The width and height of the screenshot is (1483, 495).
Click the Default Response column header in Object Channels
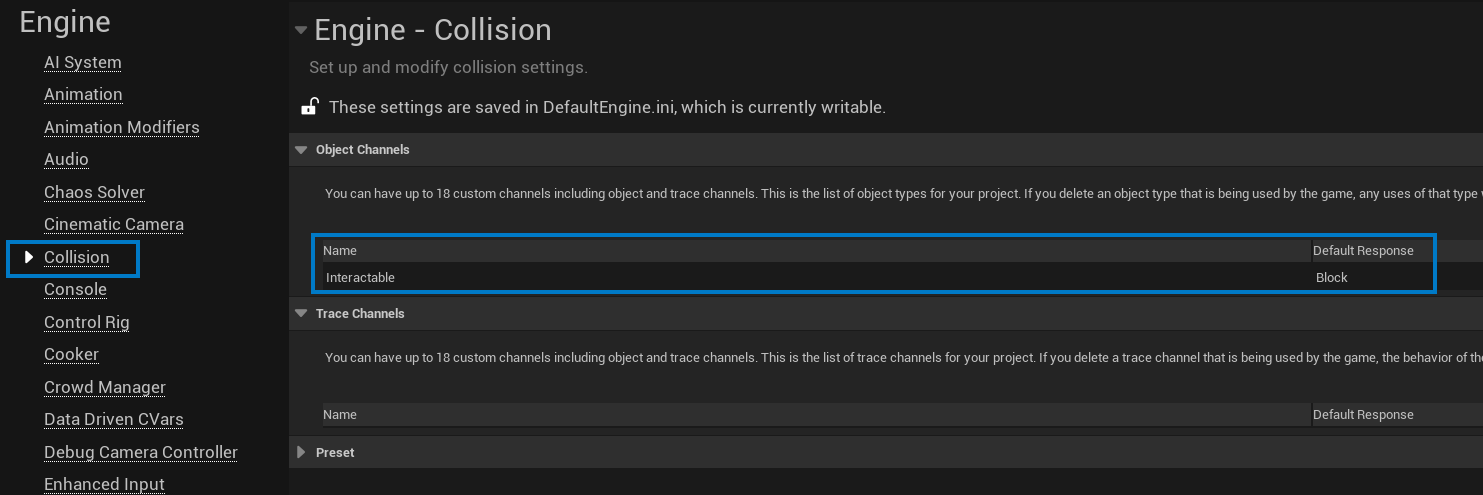1363,250
